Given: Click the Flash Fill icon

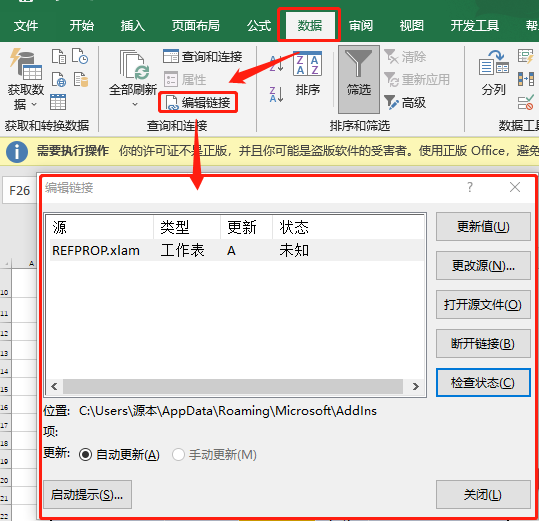Looking at the screenshot, I should point(526,56).
